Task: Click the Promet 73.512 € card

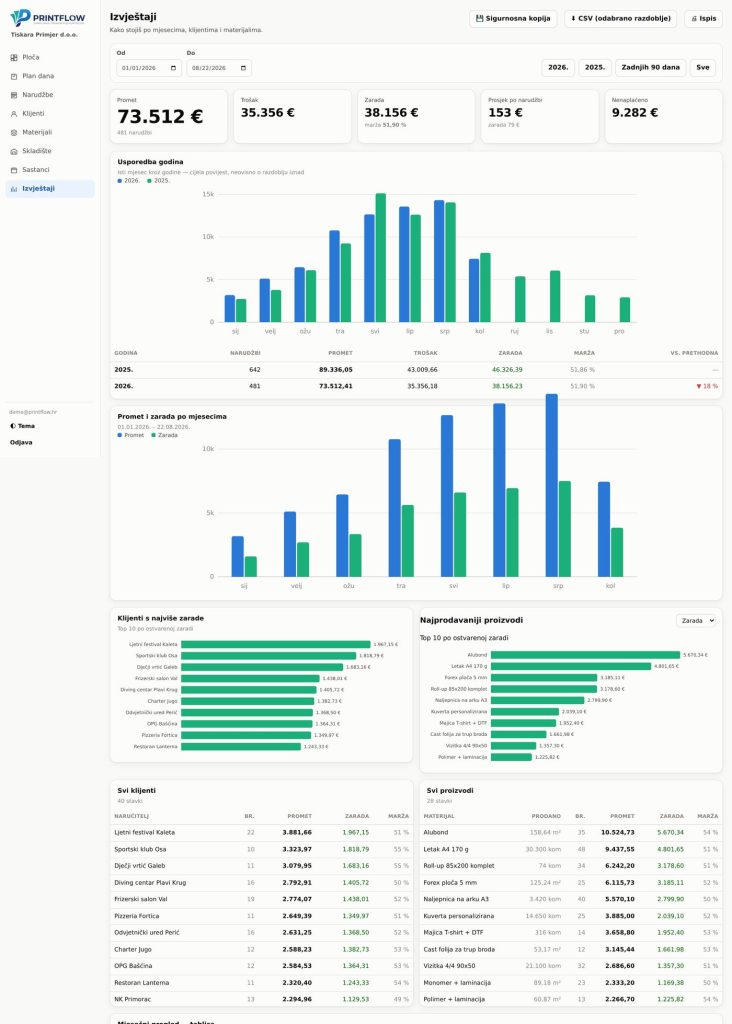Action: 168,116
